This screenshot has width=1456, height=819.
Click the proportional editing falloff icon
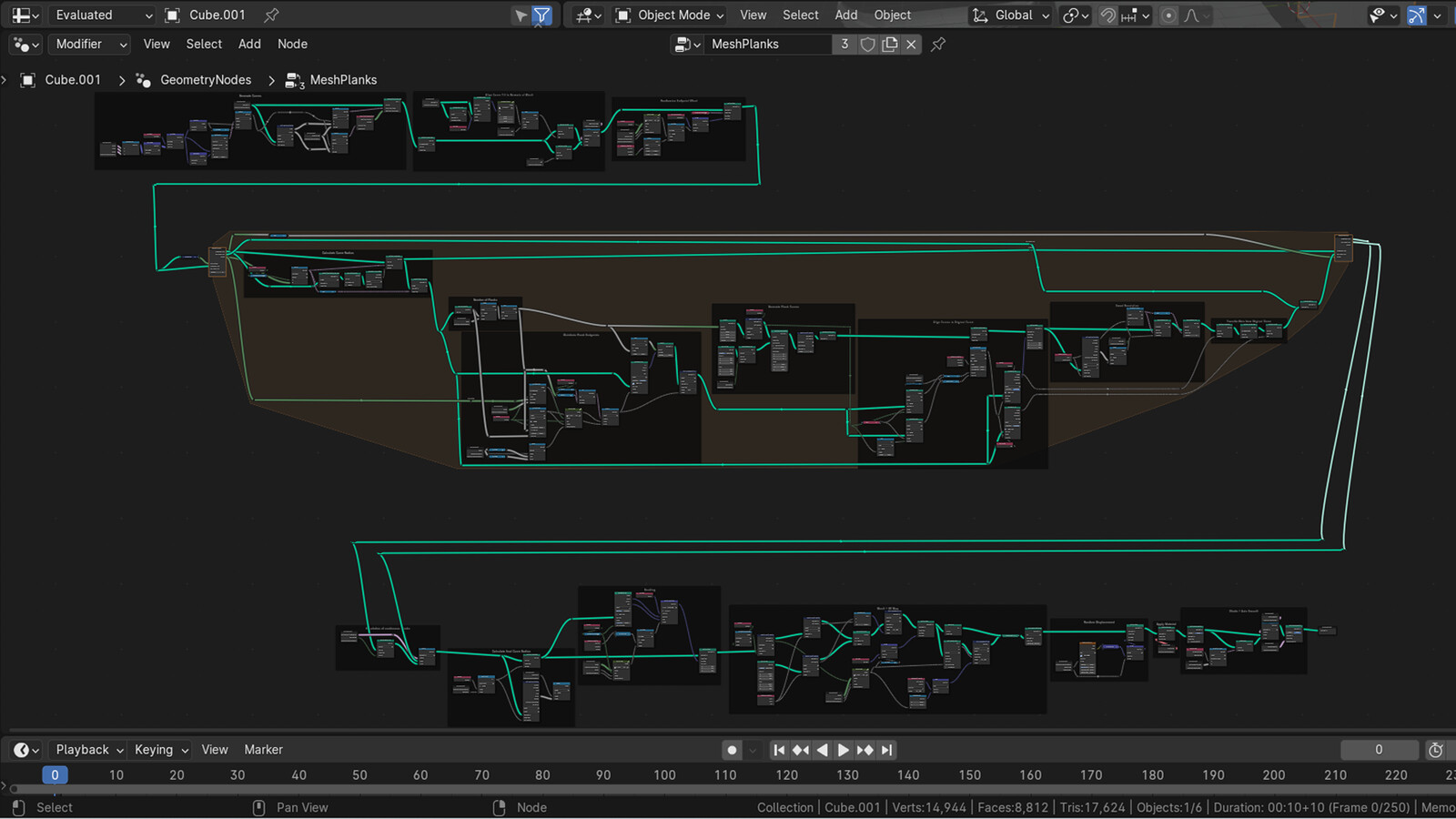[1191, 15]
